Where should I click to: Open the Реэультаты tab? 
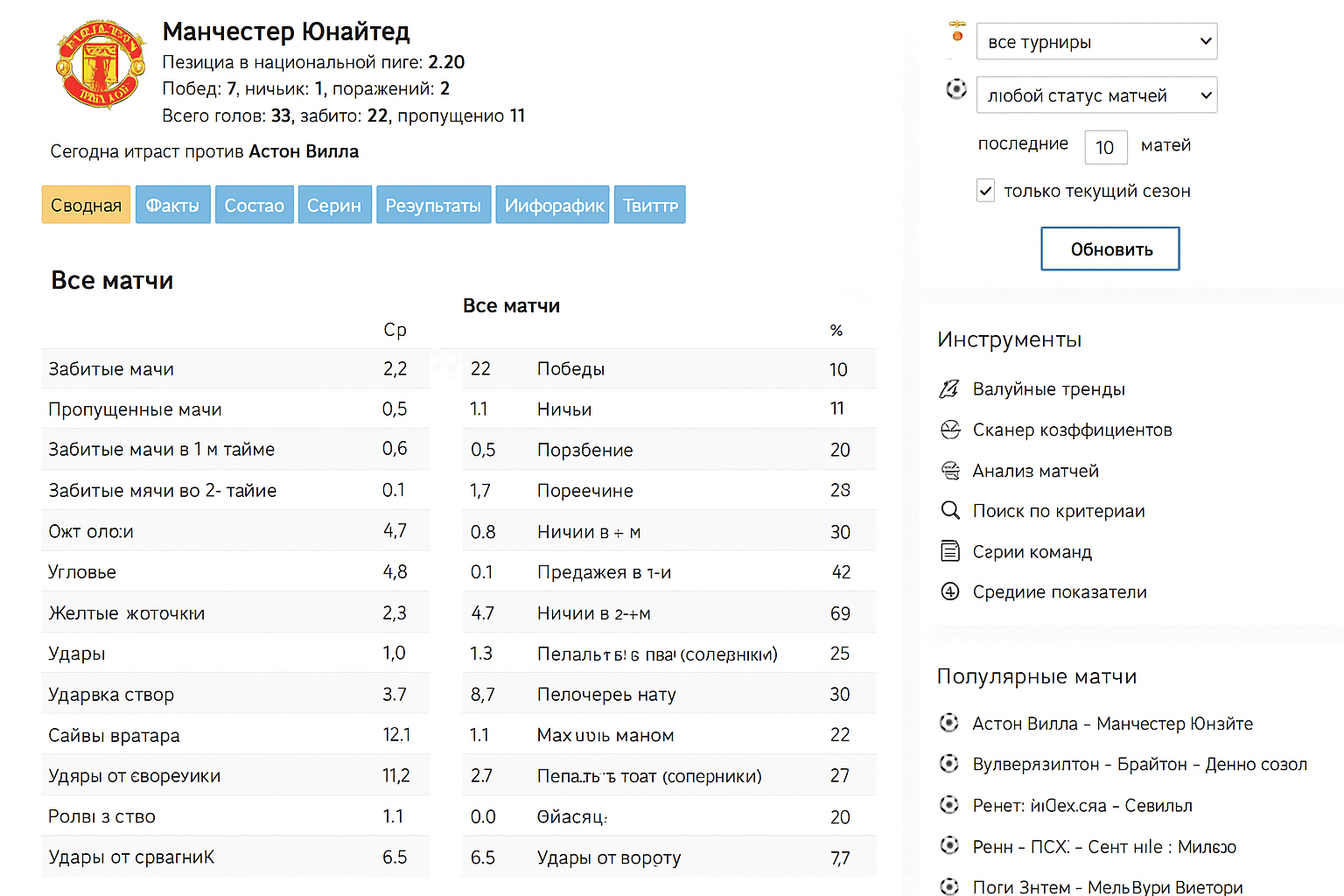pos(433,205)
